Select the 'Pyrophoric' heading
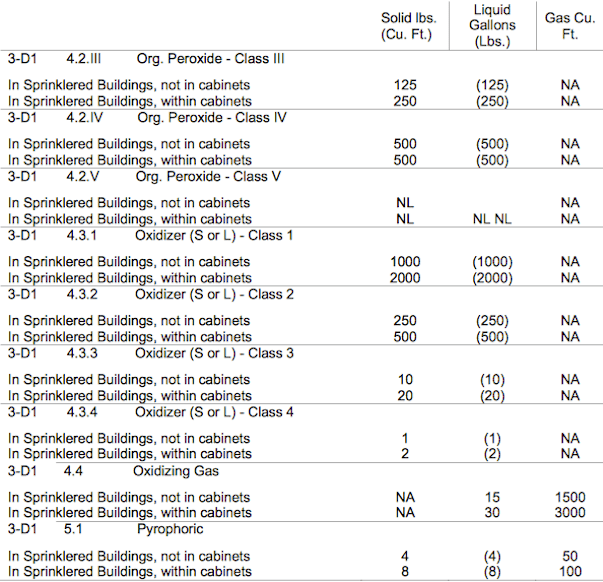The width and height of the screenshot is (603, 582). pos(170,529)
